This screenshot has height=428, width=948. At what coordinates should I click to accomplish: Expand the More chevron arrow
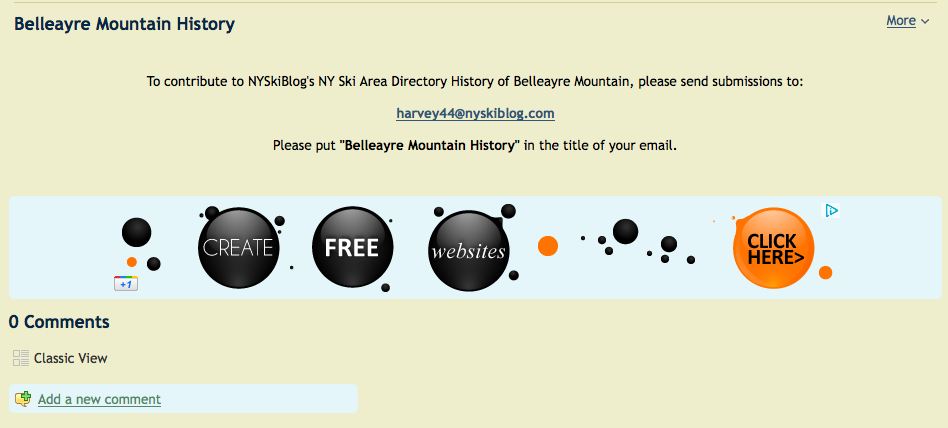tap(925, 22)
